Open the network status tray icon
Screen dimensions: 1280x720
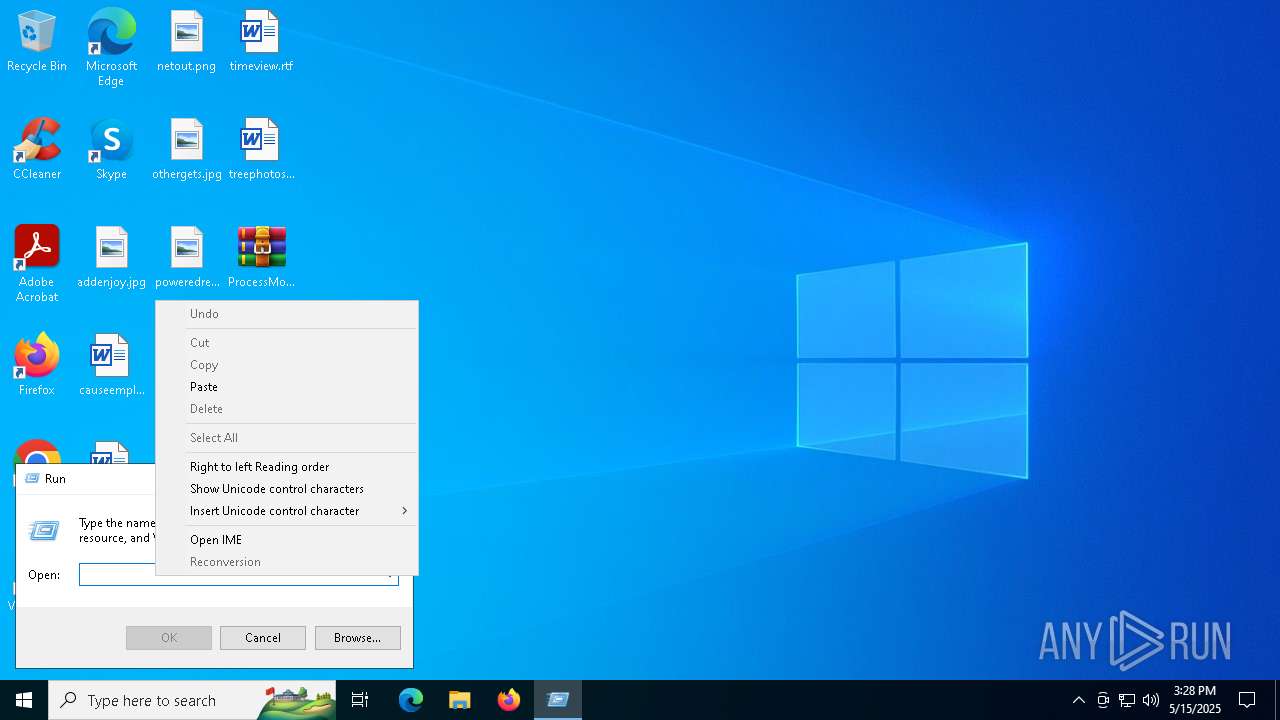point(1127,700)
